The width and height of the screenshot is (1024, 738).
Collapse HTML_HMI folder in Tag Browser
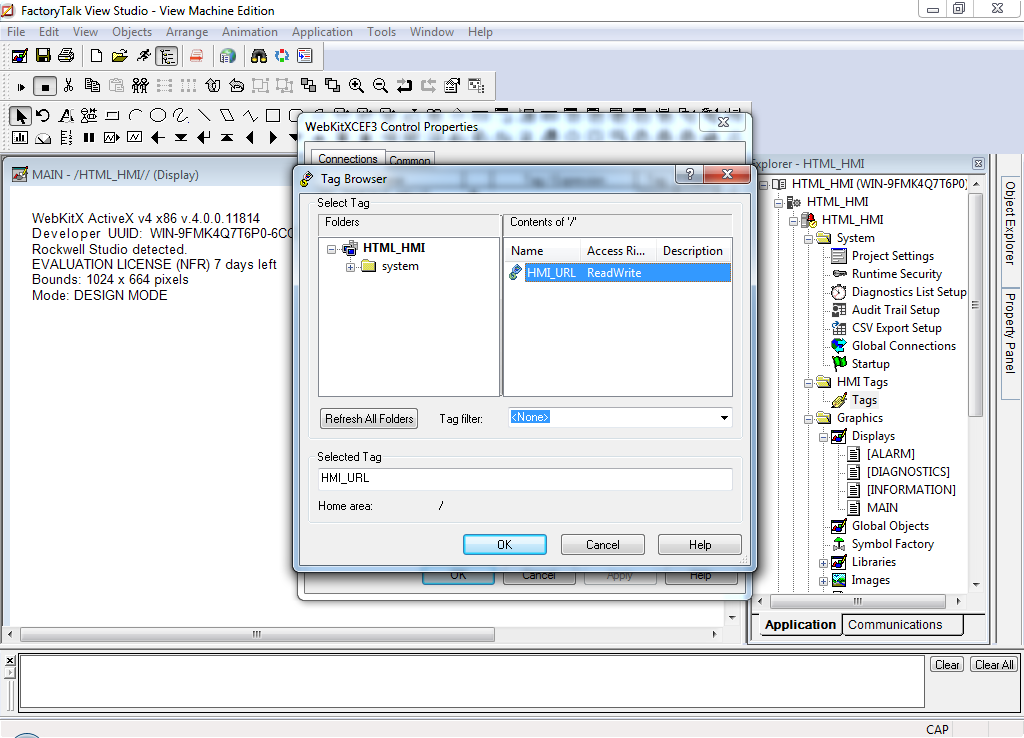332,249
